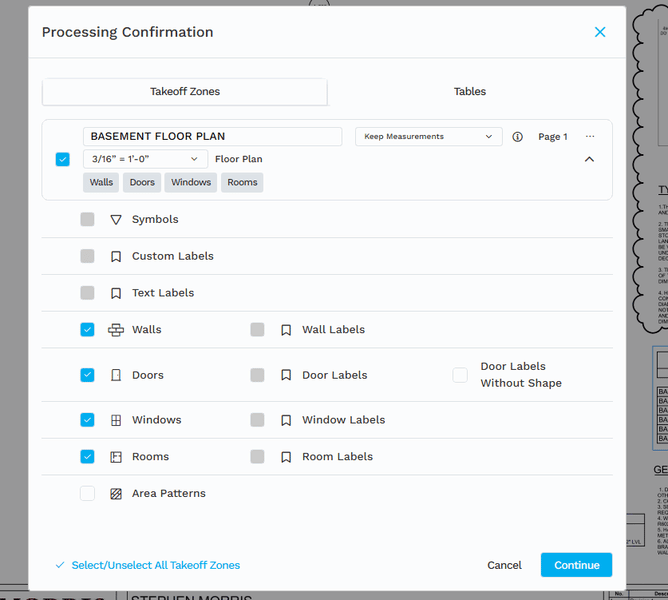Viewport: 668px width, 600px height.
Task: Enable the Door Labels Without Shape checkbox
Action: tap(460, 375)
